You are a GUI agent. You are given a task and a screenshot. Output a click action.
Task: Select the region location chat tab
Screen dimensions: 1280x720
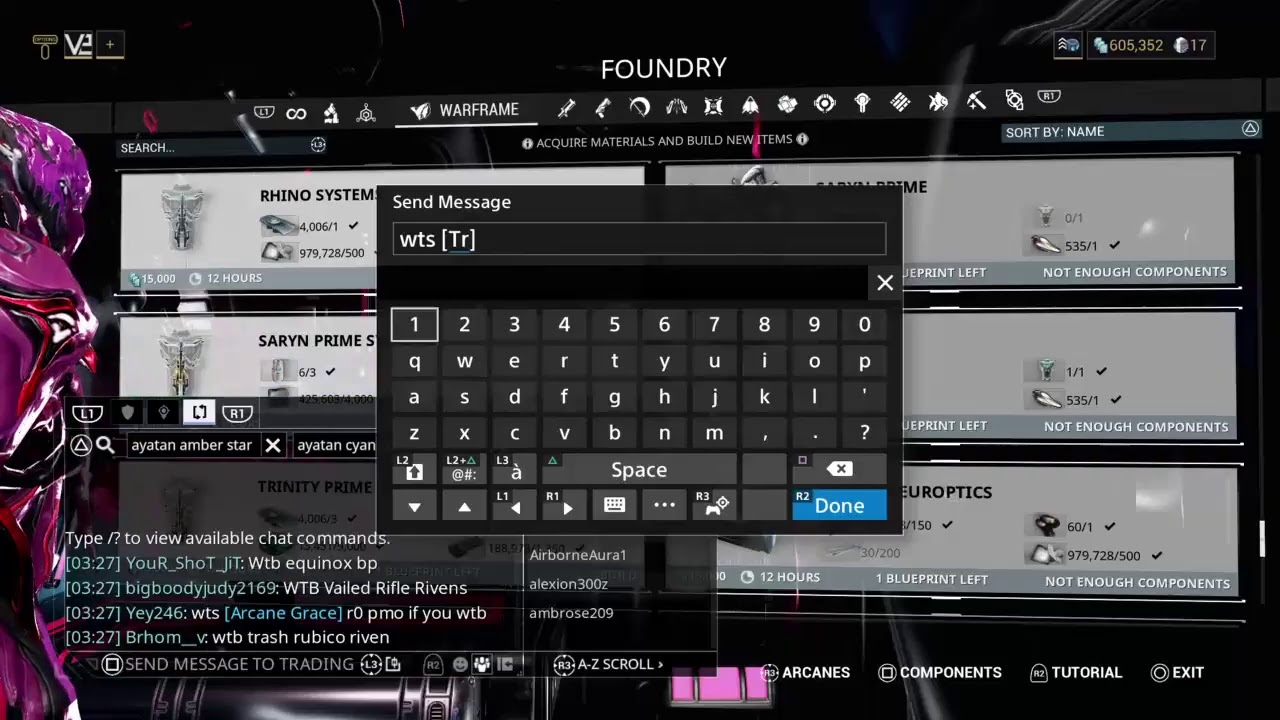click(164, 412)
